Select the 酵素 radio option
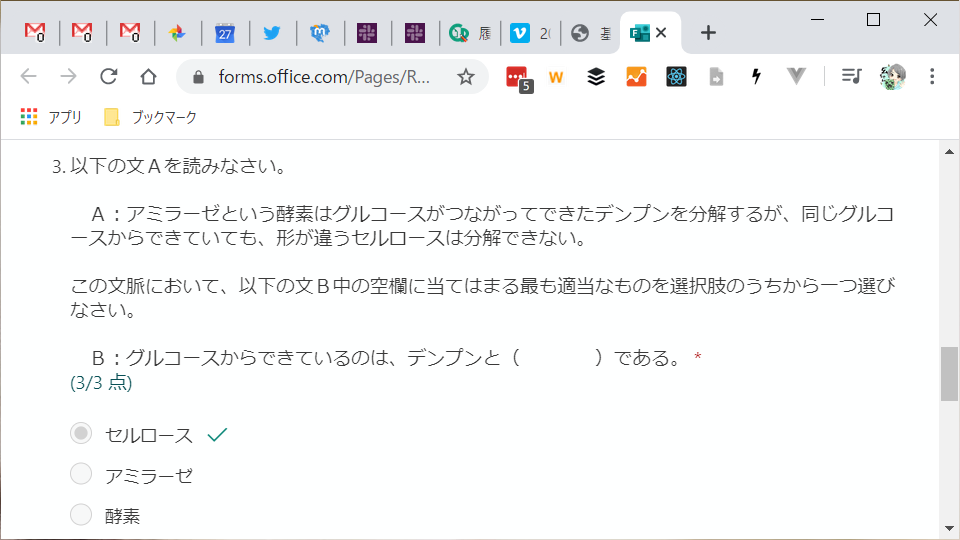This screenshot has width=960, height=540. pyautogui.click(x=81, y=515)
